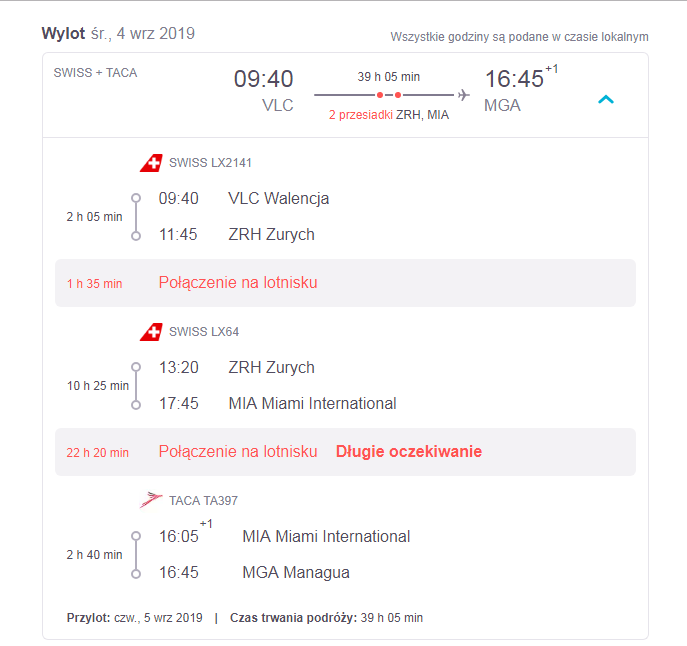
Task: Select the 22 h 20 min layover bar
Action: [x=345, y=452]
